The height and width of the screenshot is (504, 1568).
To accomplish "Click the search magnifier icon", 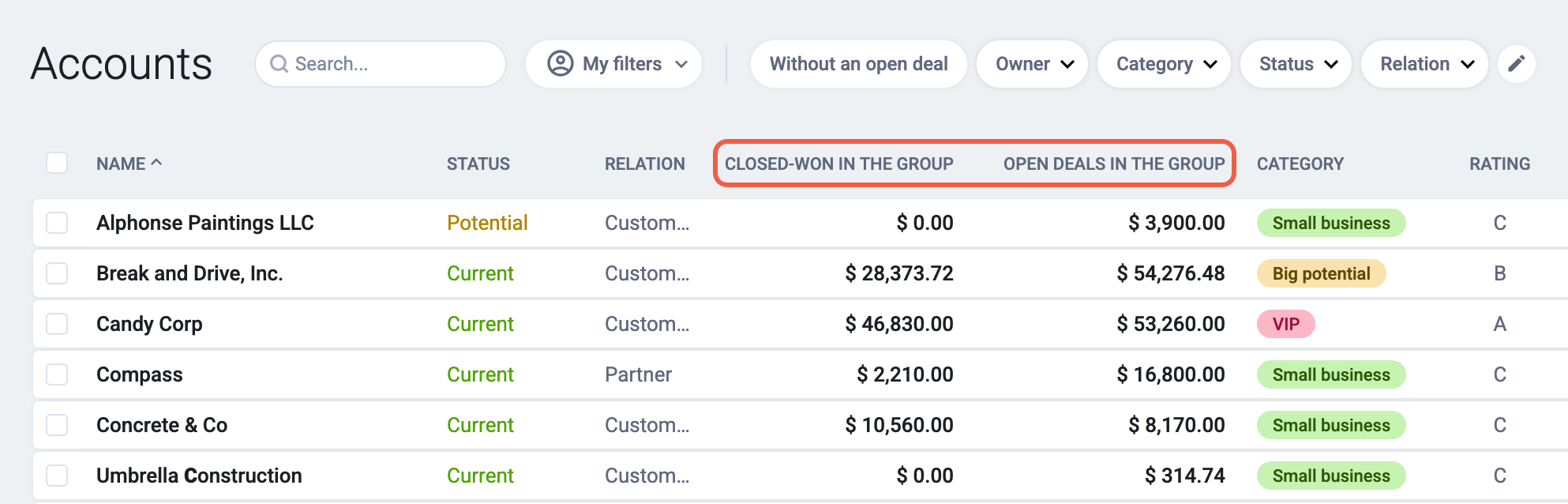I will (x=279, y=64).
